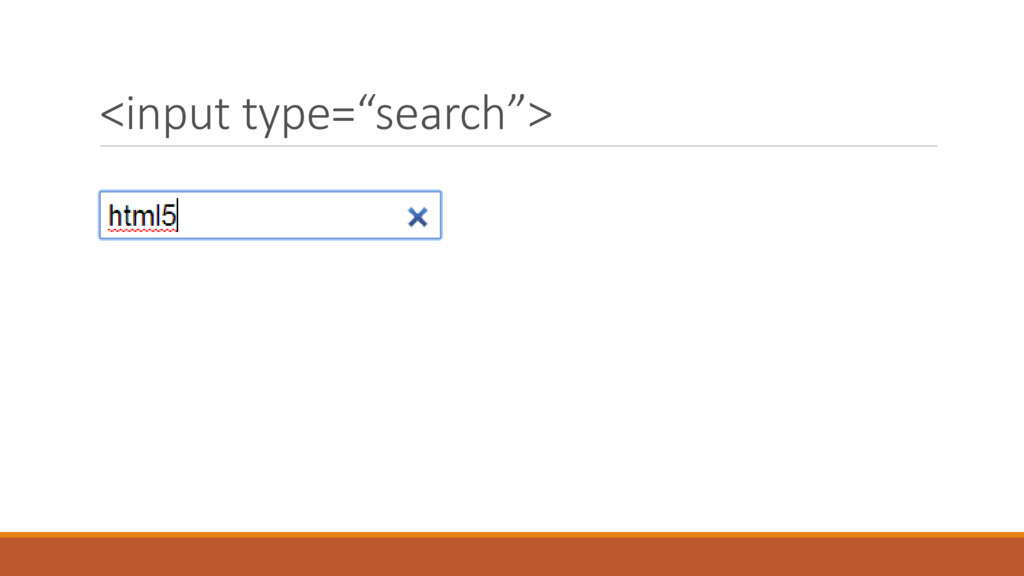The image size is (1024, 576).
Task: Click the red spell-check underline beneath html5
Action: click(x=140, y=230)
